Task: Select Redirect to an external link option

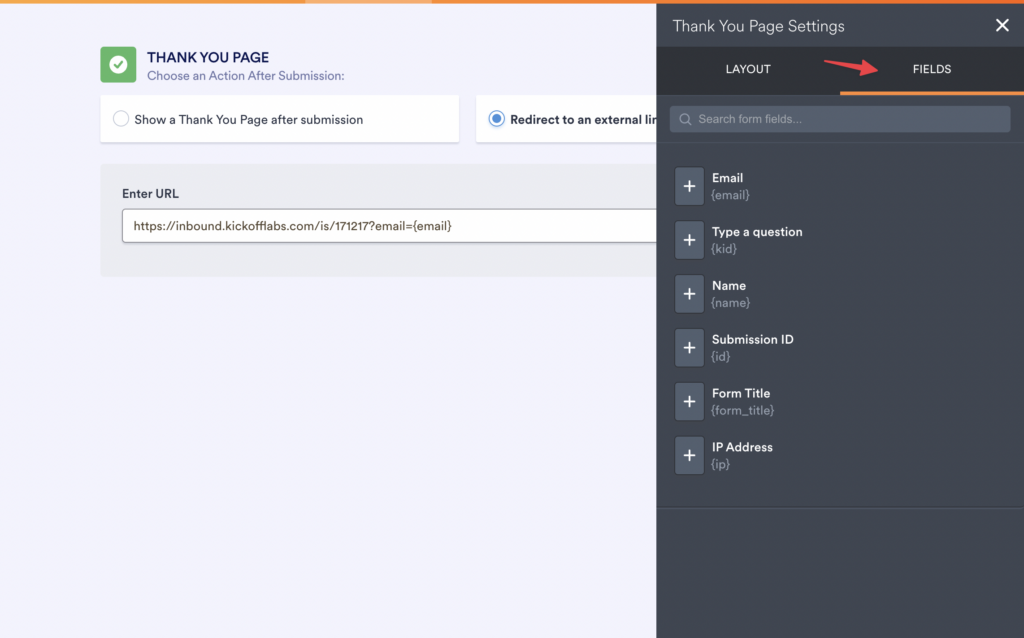Action: click(x=566, y=119)
